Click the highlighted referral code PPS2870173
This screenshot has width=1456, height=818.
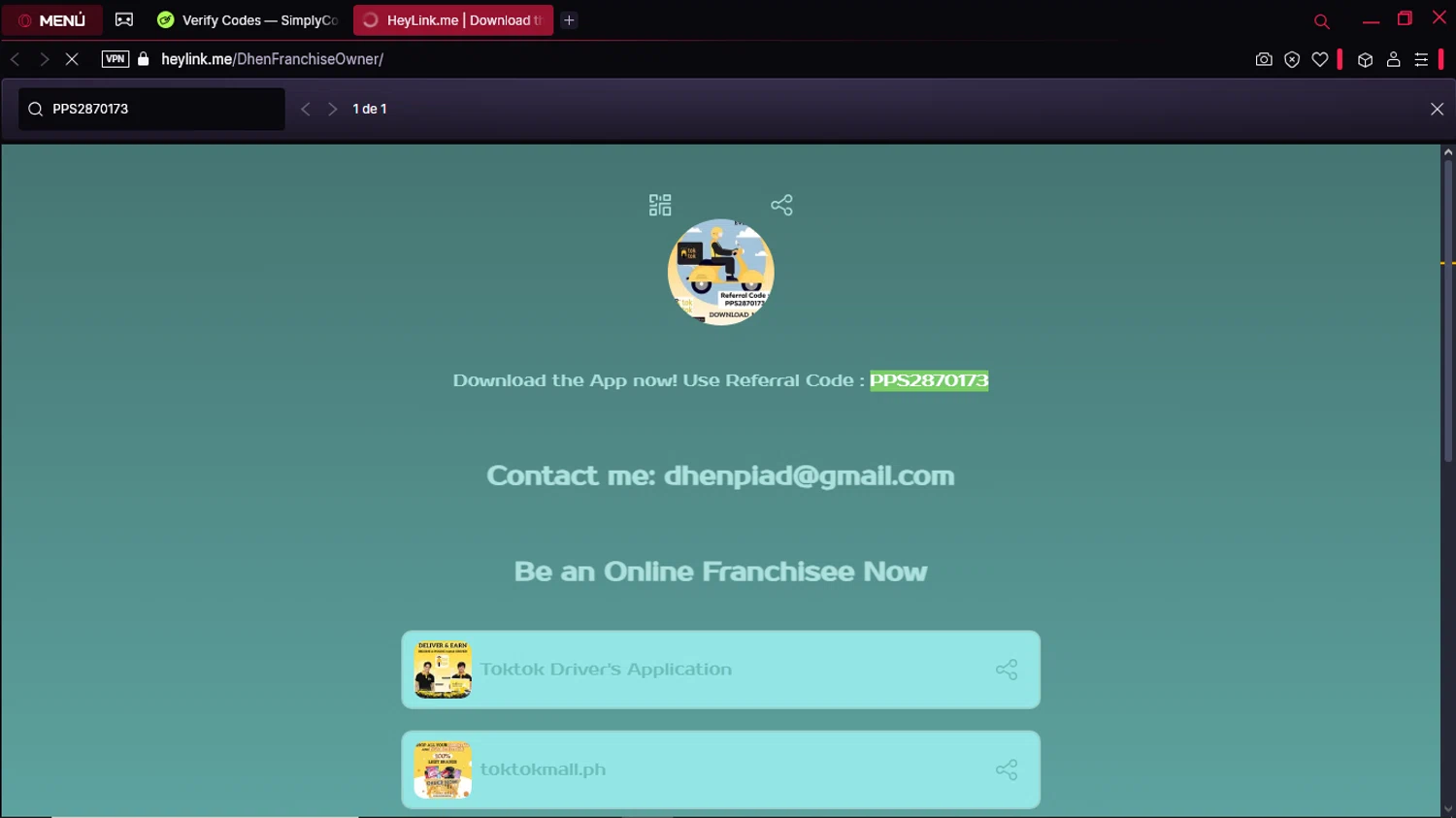click(x=929, y=380)
